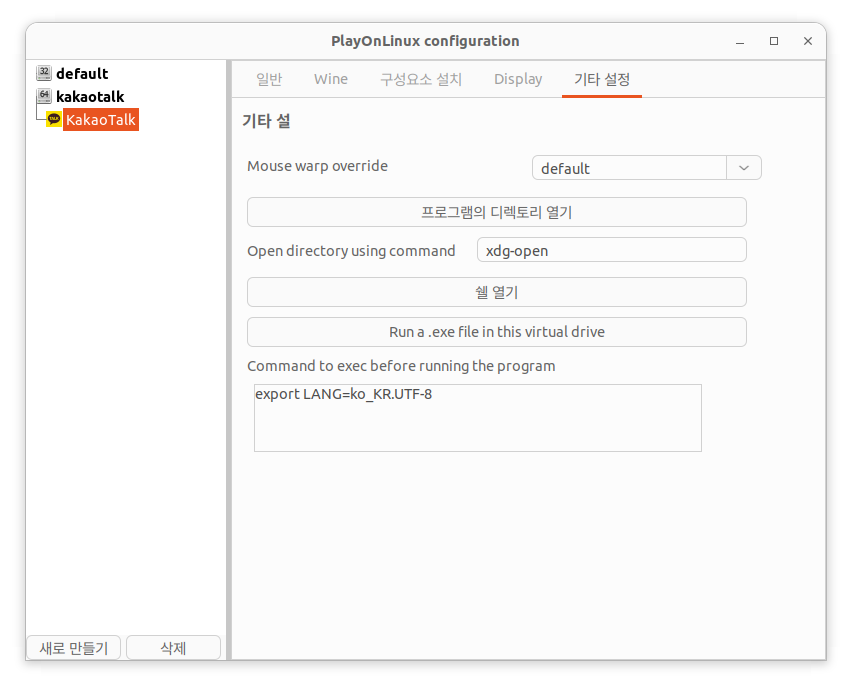This screenshot has width=852, height=689.
Task: Switch to the 일반 tab
Action: 269,79
